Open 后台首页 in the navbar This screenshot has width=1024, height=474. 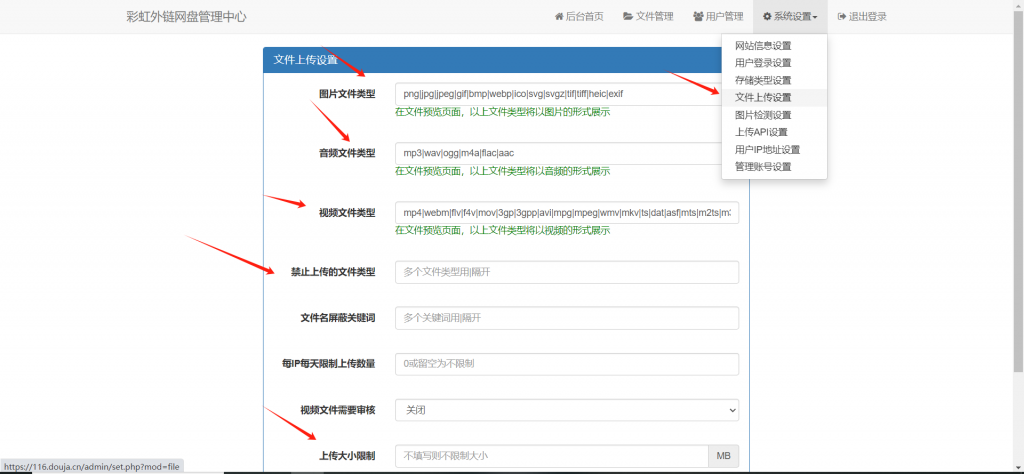tap(579, 17)
